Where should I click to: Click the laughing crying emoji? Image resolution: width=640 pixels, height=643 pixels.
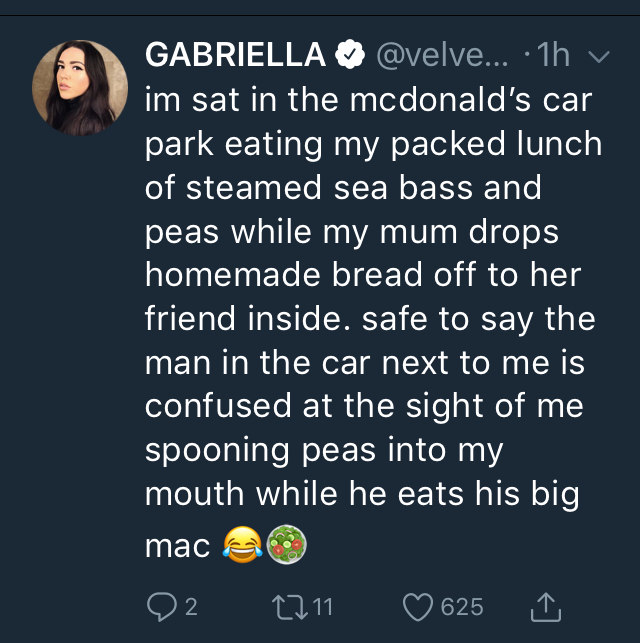pos(238,545)
